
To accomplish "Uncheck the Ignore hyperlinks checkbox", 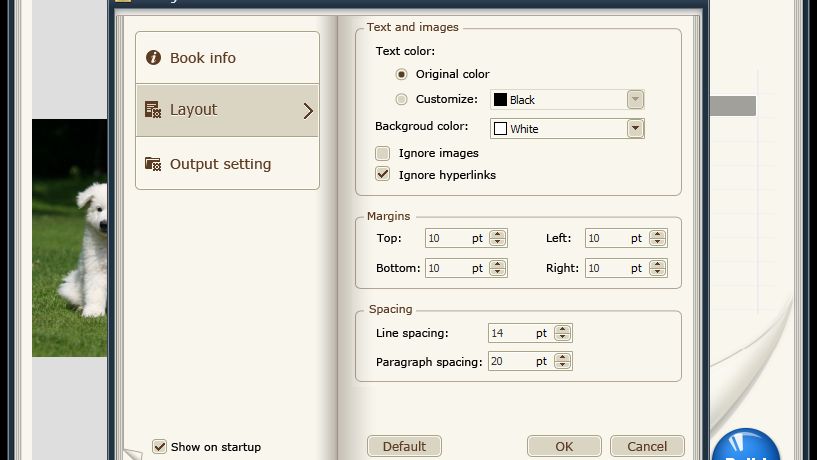I will tap(382, 174).
